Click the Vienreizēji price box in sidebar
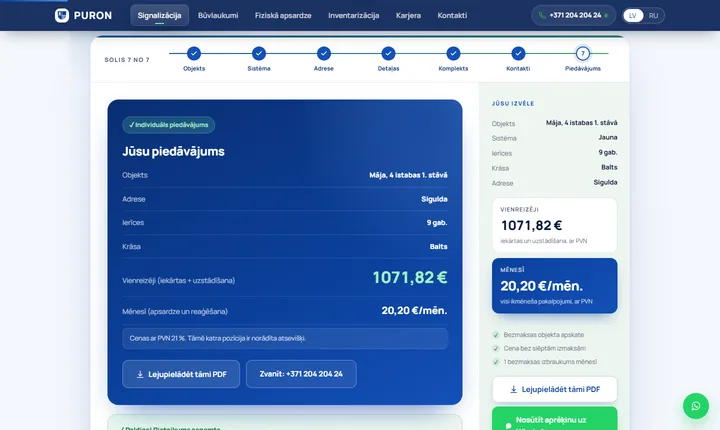This screenshot has width=720, height=430. 555,225
